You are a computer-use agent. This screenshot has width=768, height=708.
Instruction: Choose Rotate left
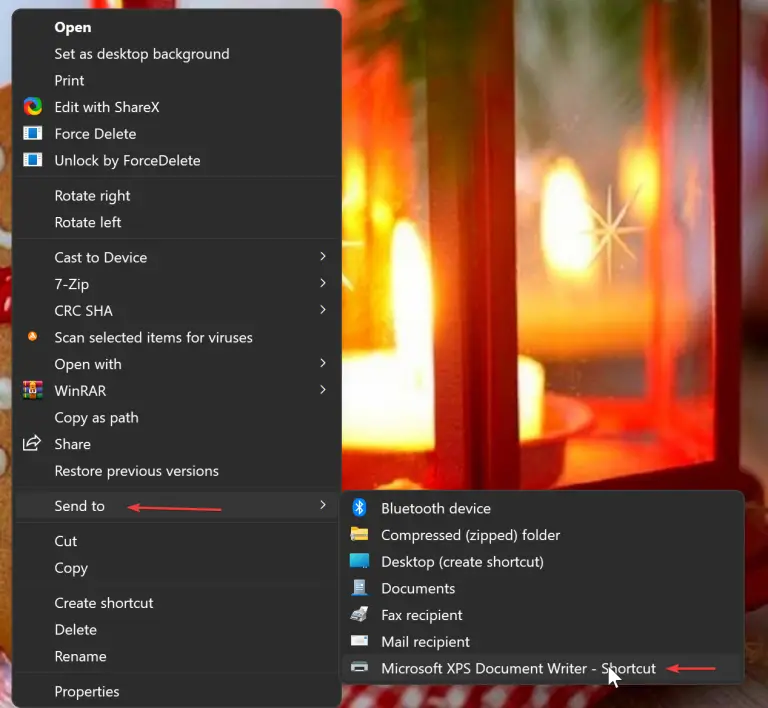(x=177, y=222)
